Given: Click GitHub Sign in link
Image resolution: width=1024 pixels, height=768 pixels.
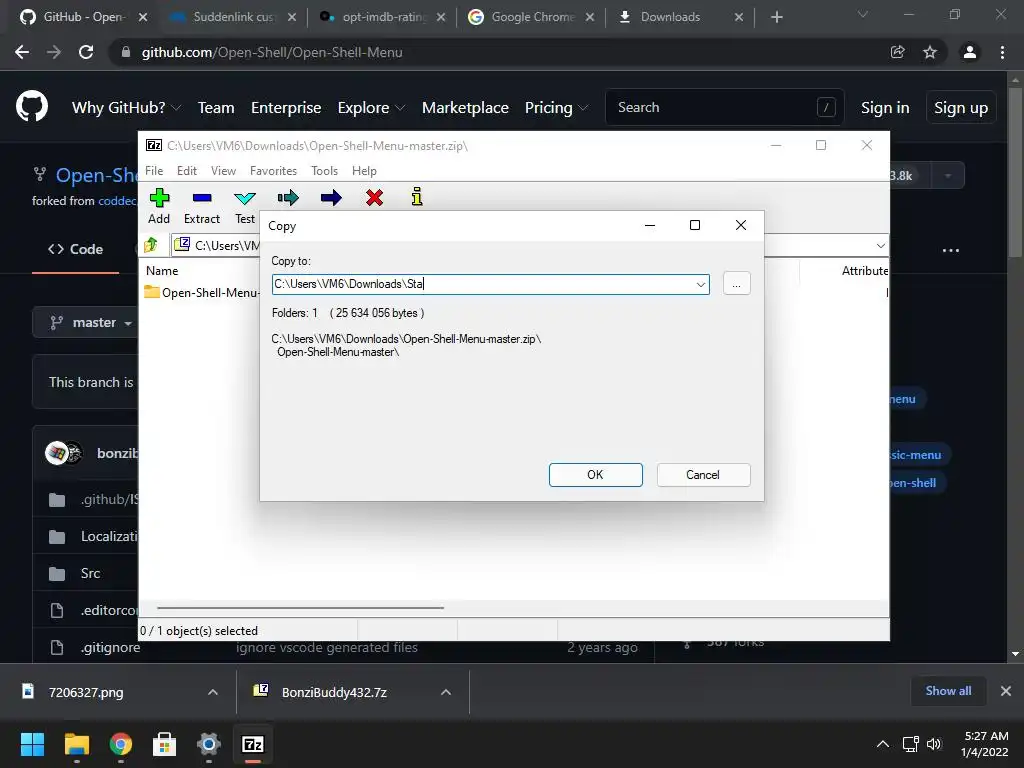Looking at the screenshot, I should click(x=885, y=108).
